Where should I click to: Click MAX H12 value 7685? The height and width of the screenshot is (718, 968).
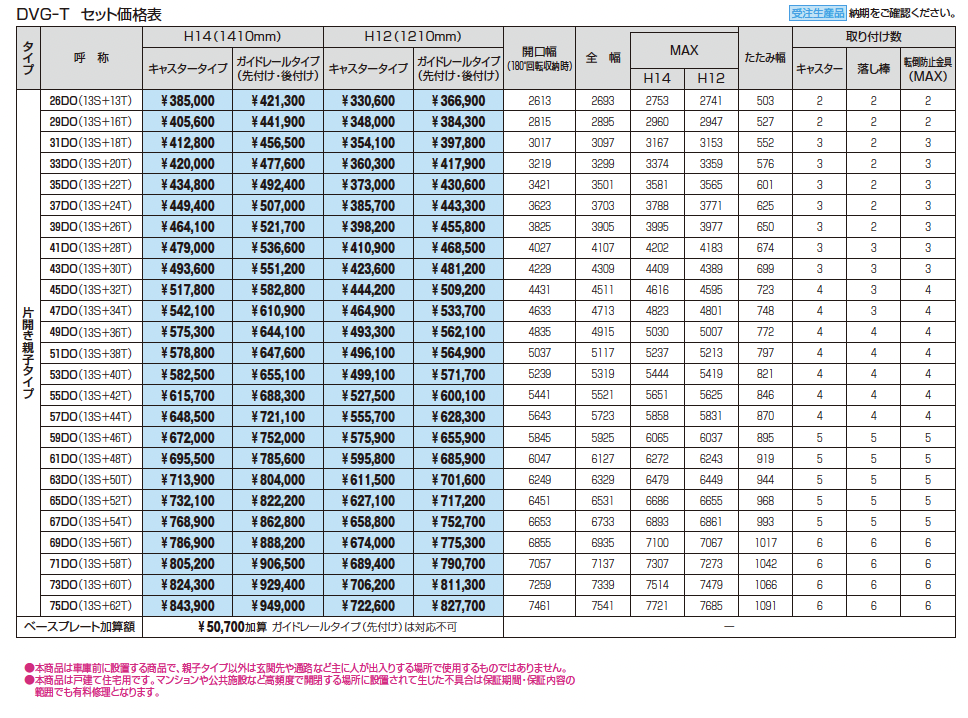711,606
